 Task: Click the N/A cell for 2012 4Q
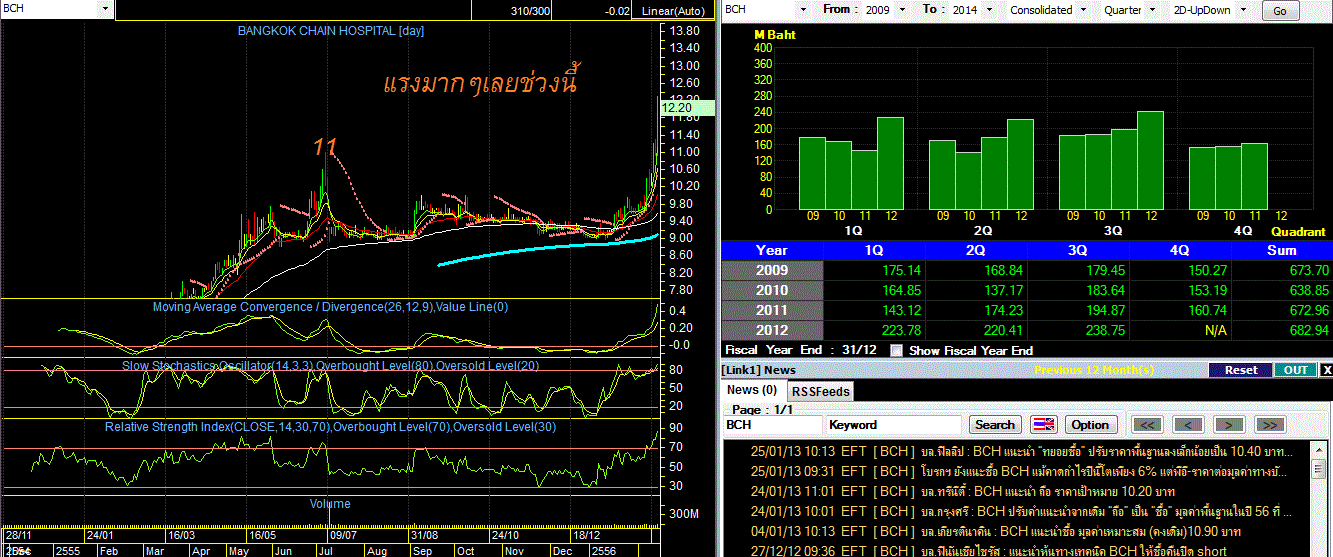pos(1180,330)
